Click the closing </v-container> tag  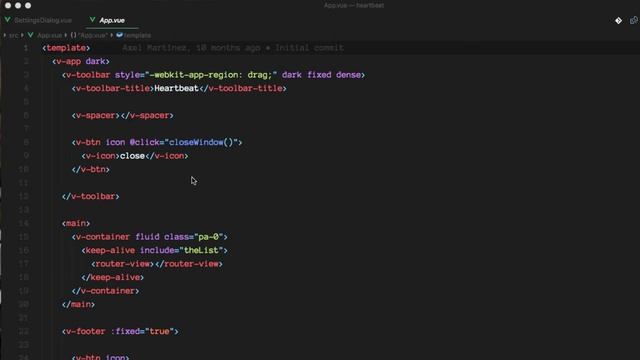pyautogui.click(x=105, y=291)
